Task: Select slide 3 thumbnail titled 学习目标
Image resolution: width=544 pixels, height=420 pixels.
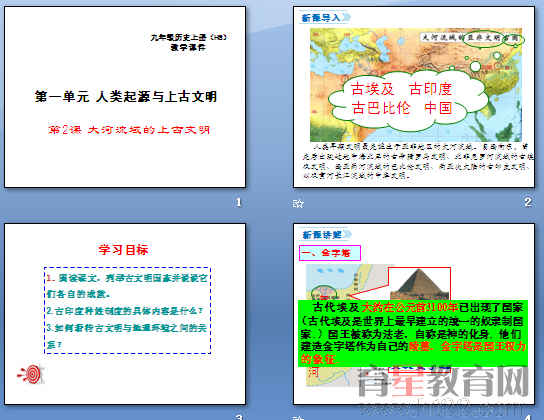Action: (x=125, y=314)
